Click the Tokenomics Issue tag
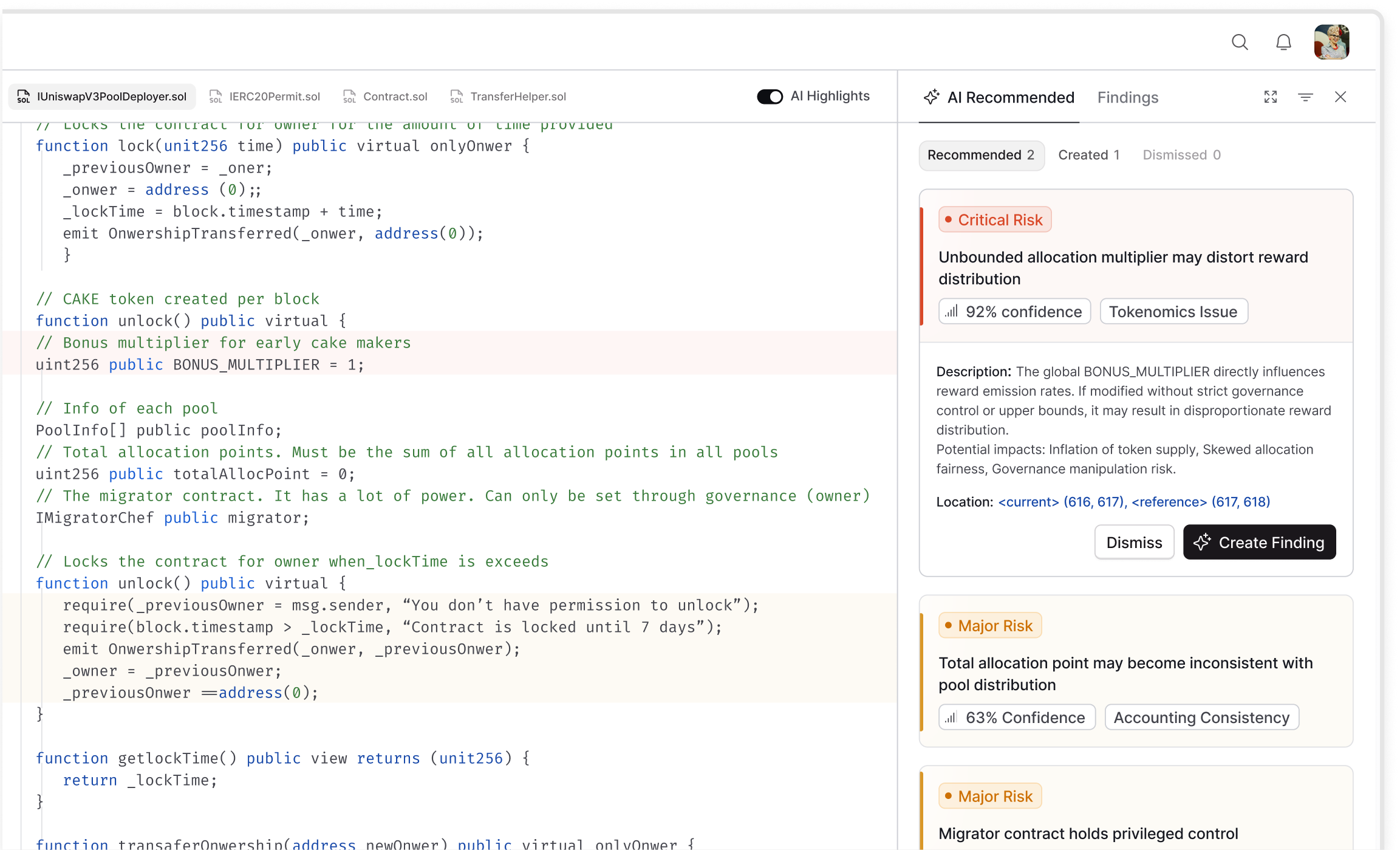This screenshot has width=1400, height=850. point(1173,312)
